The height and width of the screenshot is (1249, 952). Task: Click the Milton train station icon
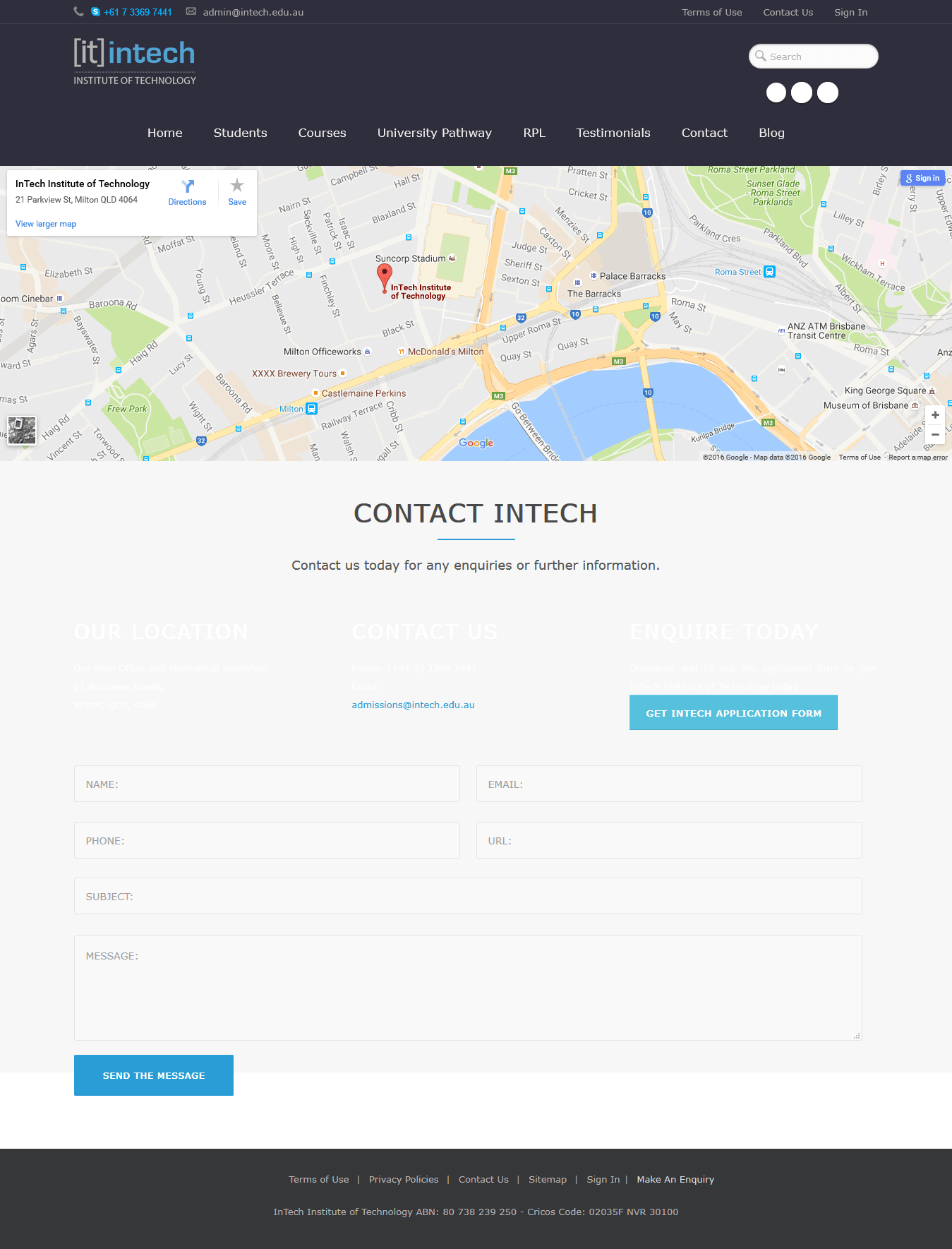coord(311,409)
